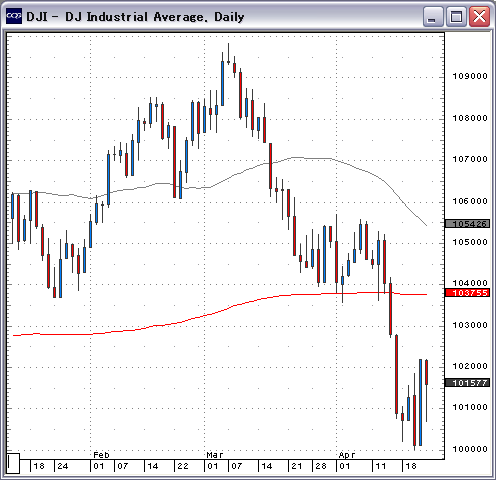Click the 102000 price axis label
This screenshot has width=496, height=480.
click(470, 366)
